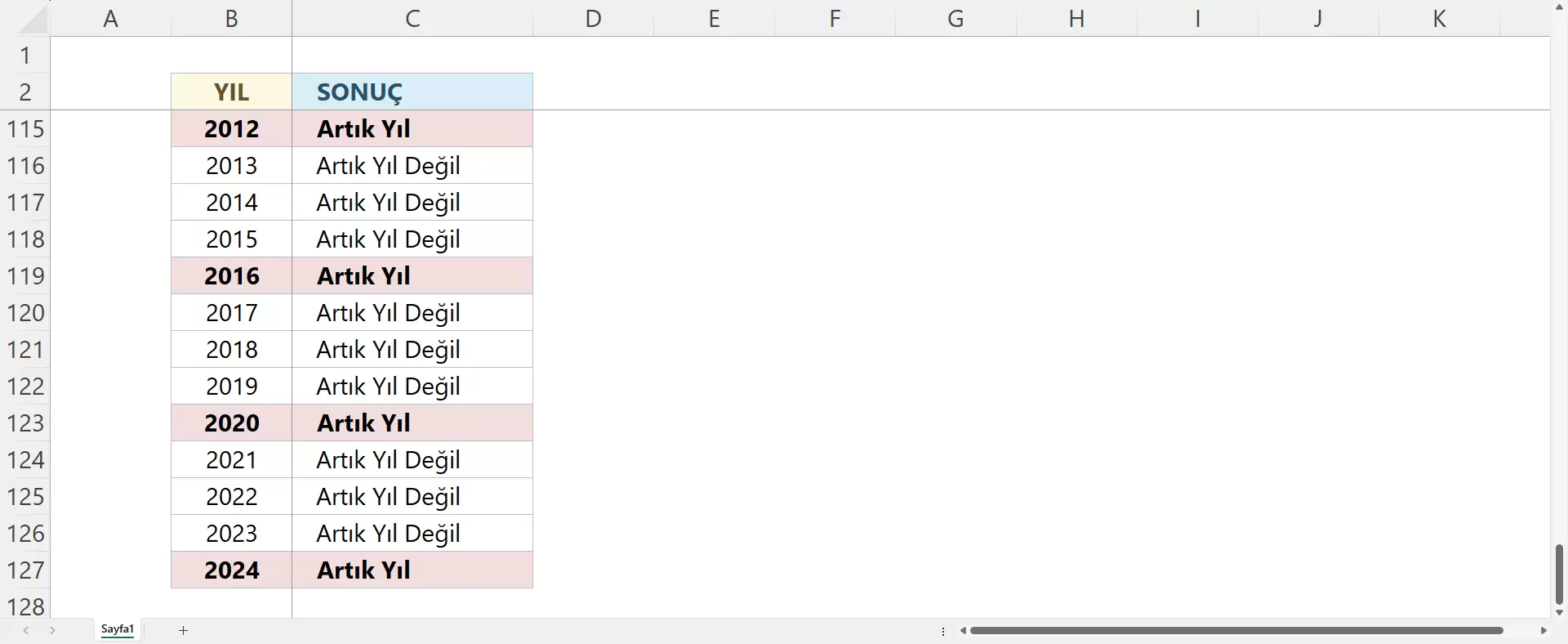
Task: Add a new sheet with plus icon
Action: click(184, 630)
